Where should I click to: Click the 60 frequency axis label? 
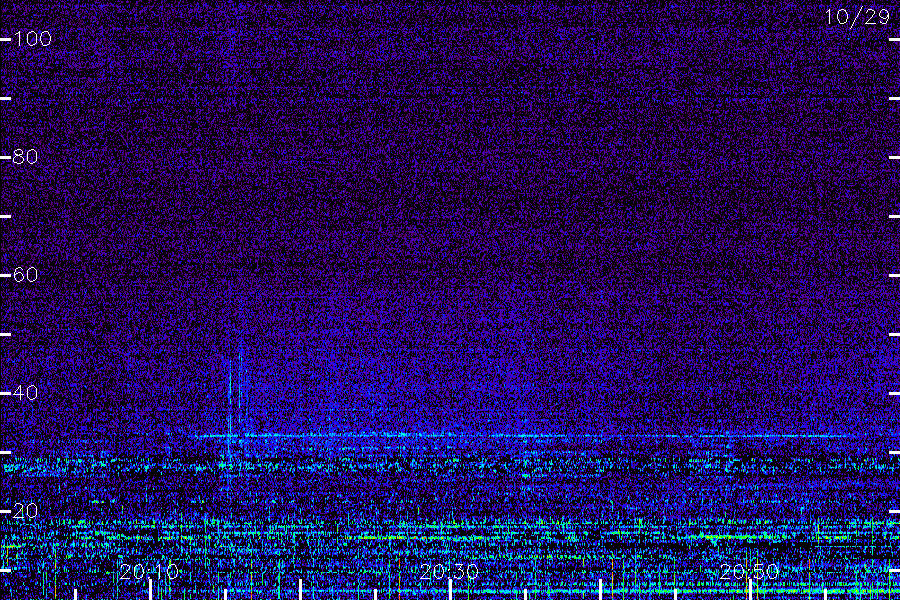[x=26, y=274]
